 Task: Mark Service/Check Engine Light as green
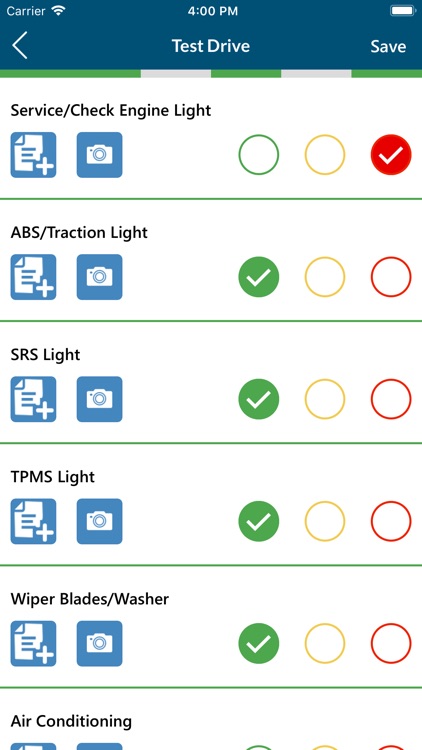(x=258, y=154)
